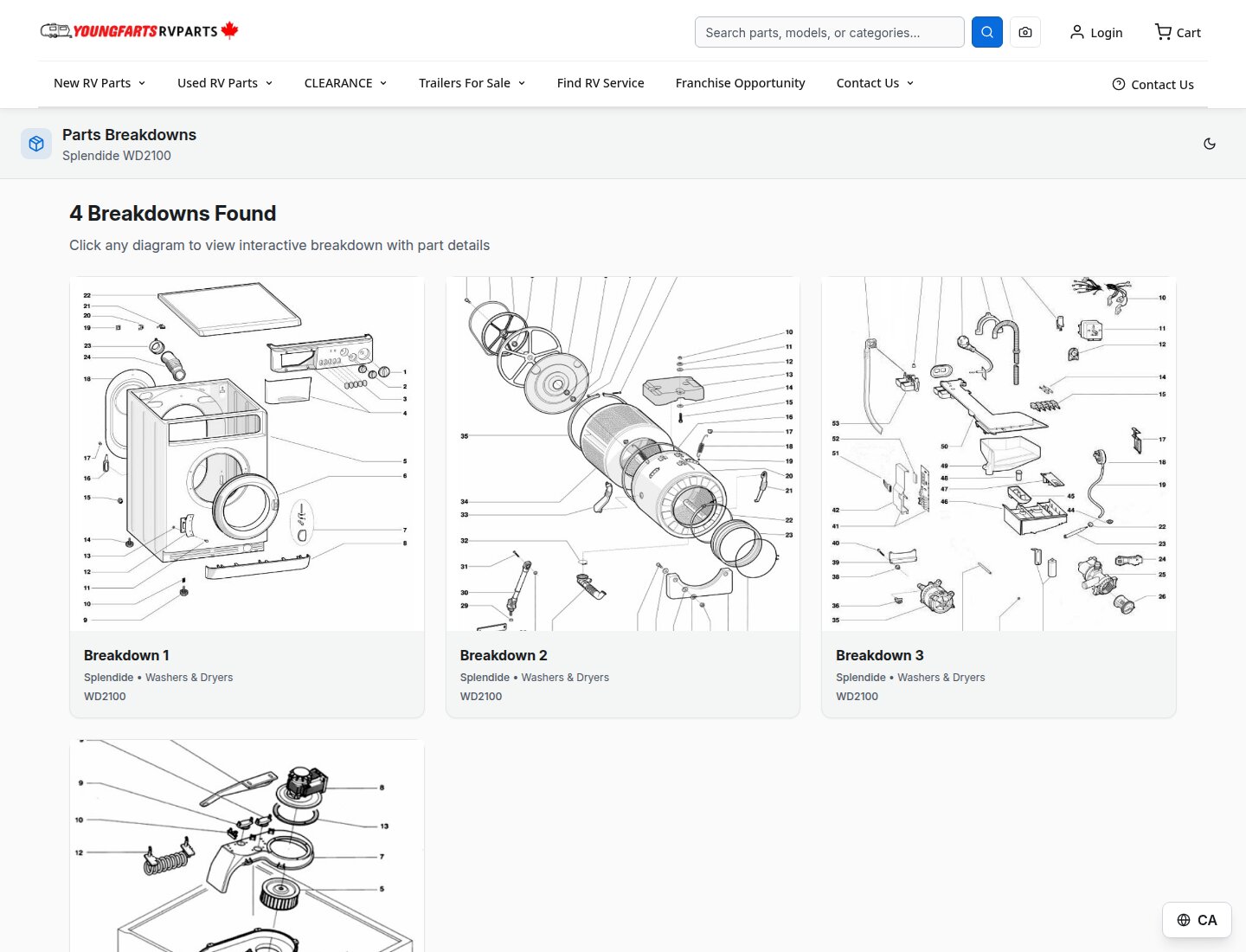The width and height of the screenshot is (1246, 952).
Task: Click 'Splendide • Washers & Dryers' under Breakdown 1
Action: pyautogui.click(x=158, y=678)
